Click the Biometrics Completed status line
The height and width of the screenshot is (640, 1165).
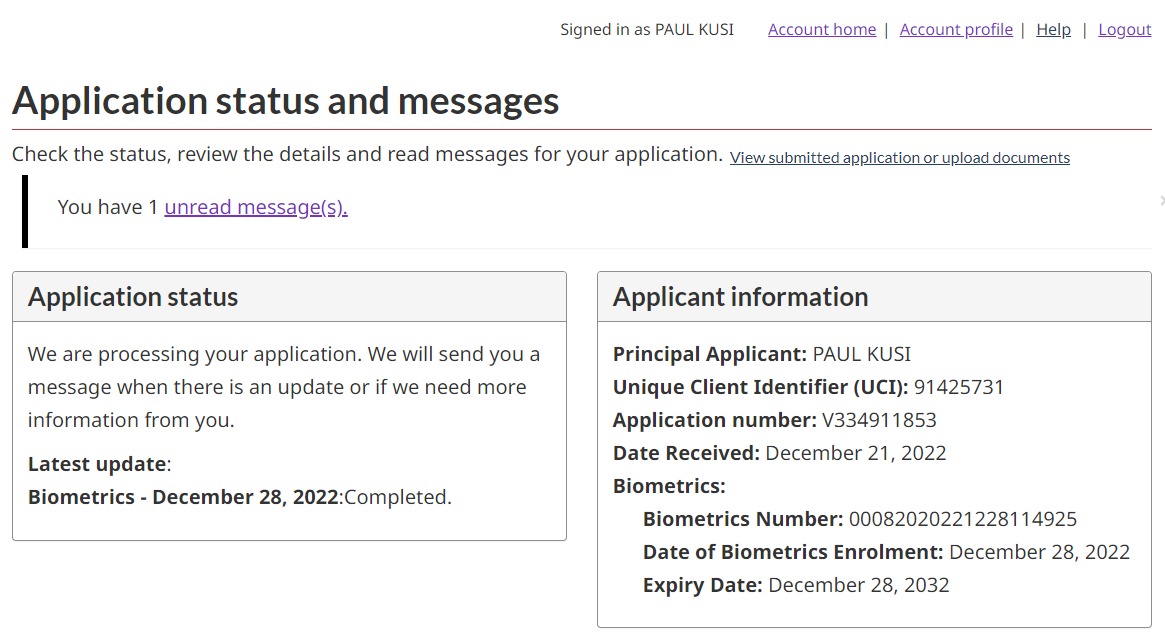[x=240, y=497]
